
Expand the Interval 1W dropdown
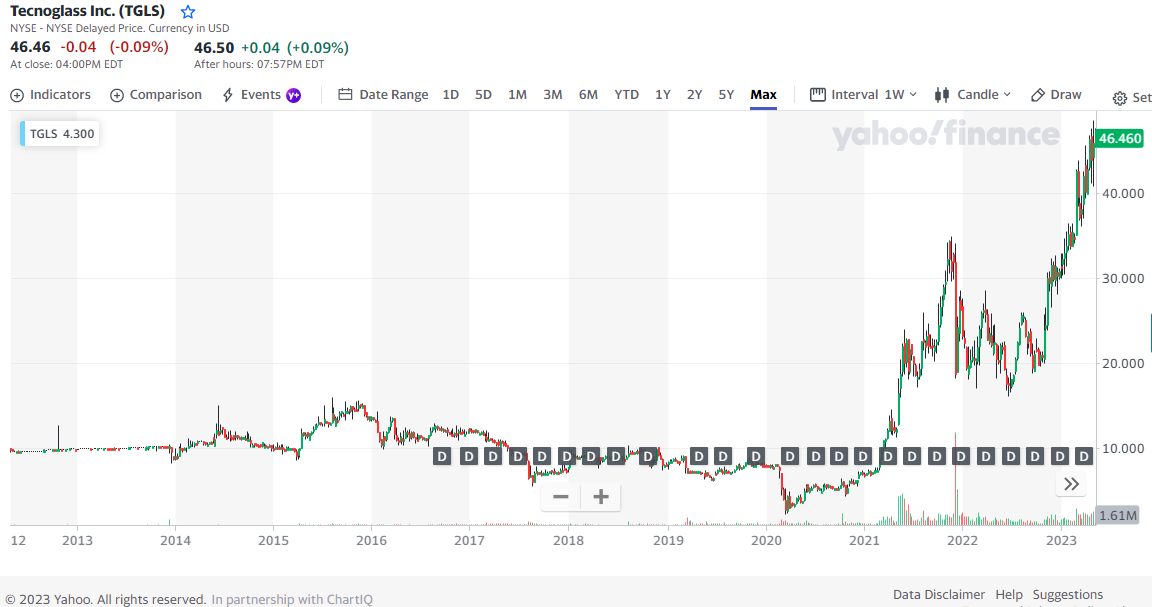coord(863,95)
